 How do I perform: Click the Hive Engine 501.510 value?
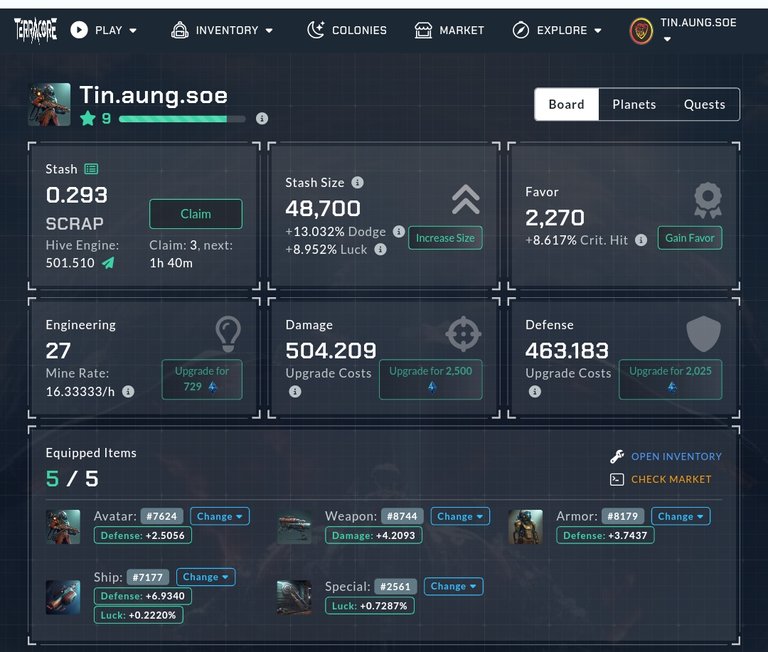70,263
